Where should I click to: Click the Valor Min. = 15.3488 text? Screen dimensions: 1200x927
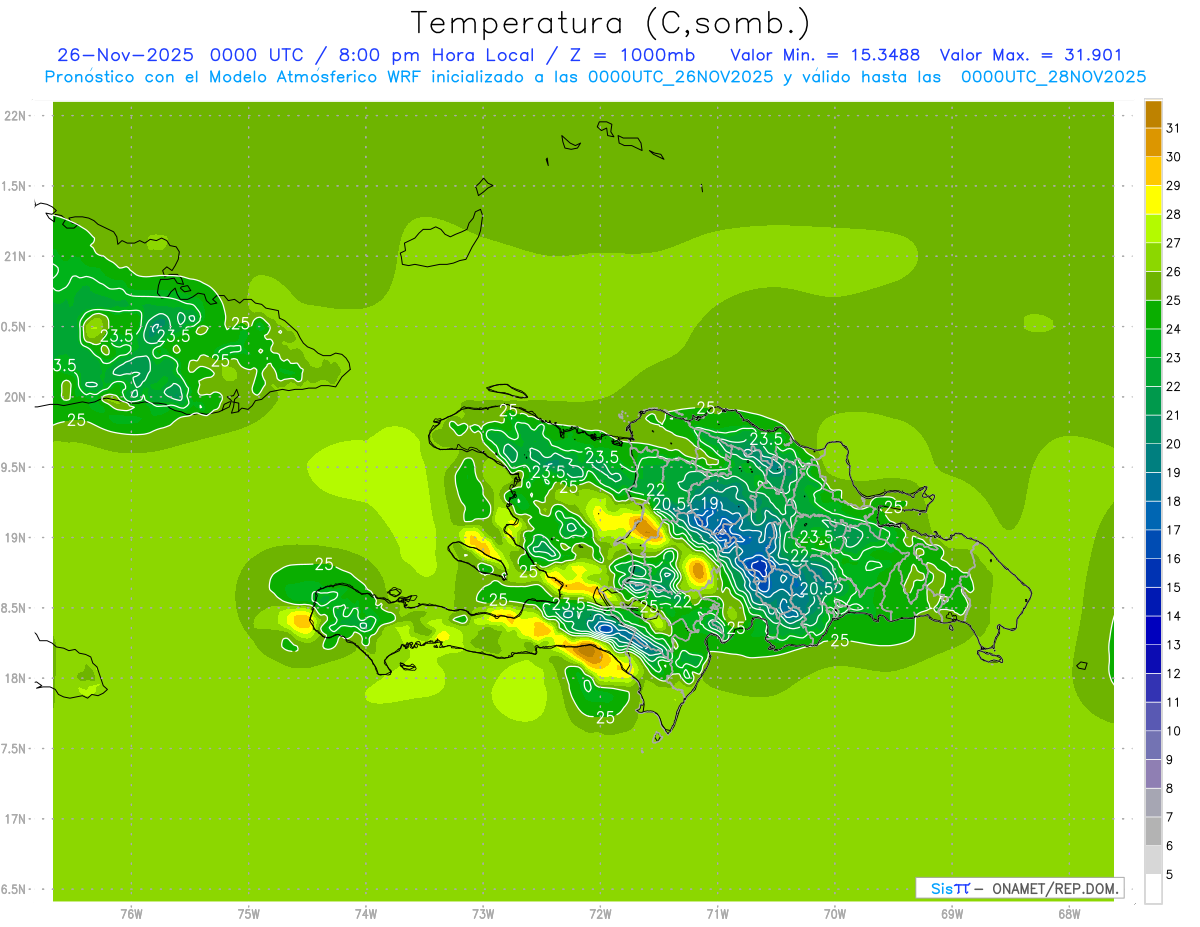[x=825, y=55]
